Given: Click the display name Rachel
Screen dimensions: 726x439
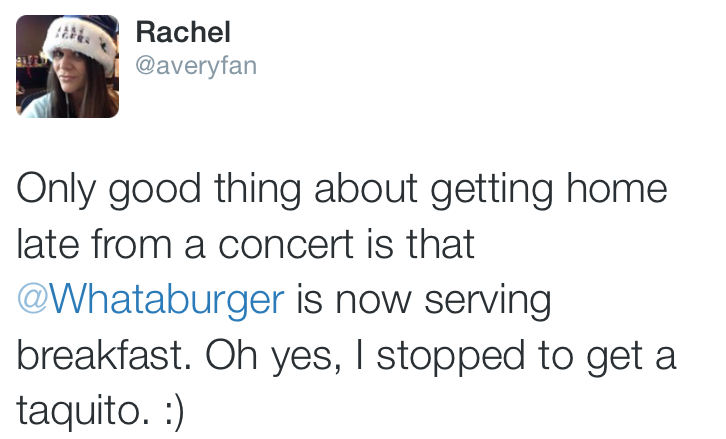Looking at the screenshot, I should 183,32.
